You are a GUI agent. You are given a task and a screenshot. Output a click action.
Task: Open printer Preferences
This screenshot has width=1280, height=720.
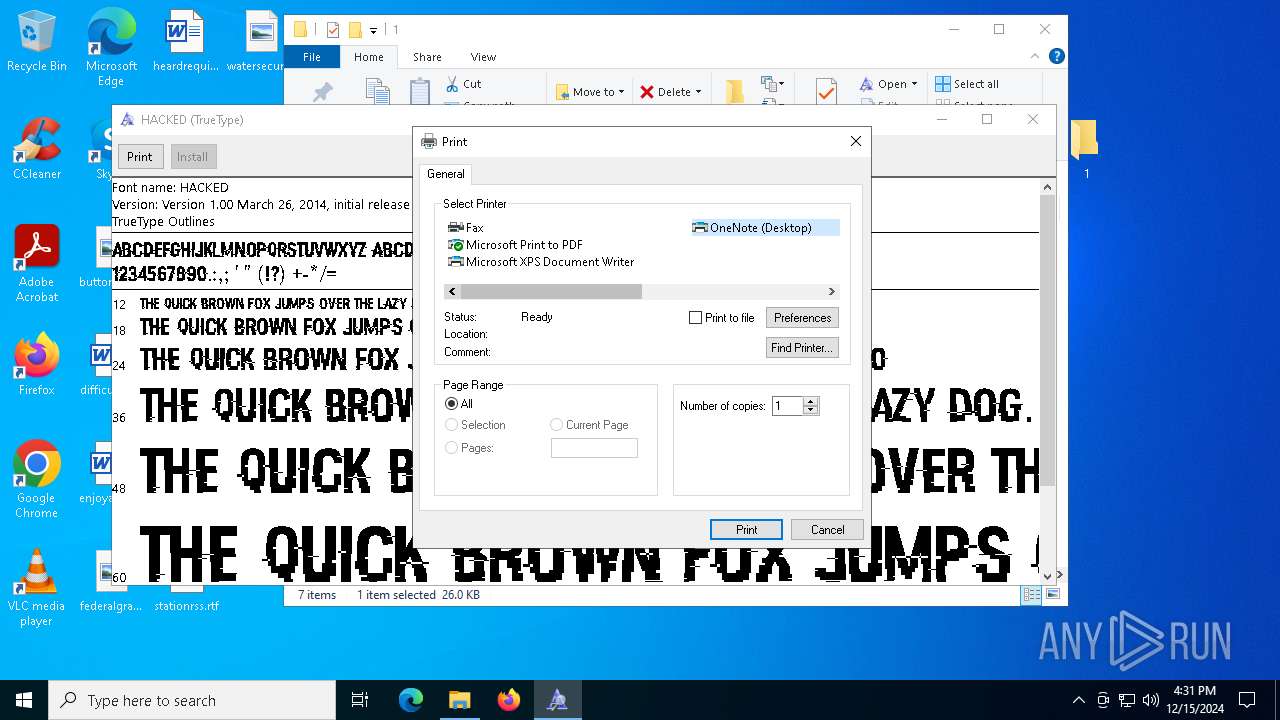tap(802, 318)
